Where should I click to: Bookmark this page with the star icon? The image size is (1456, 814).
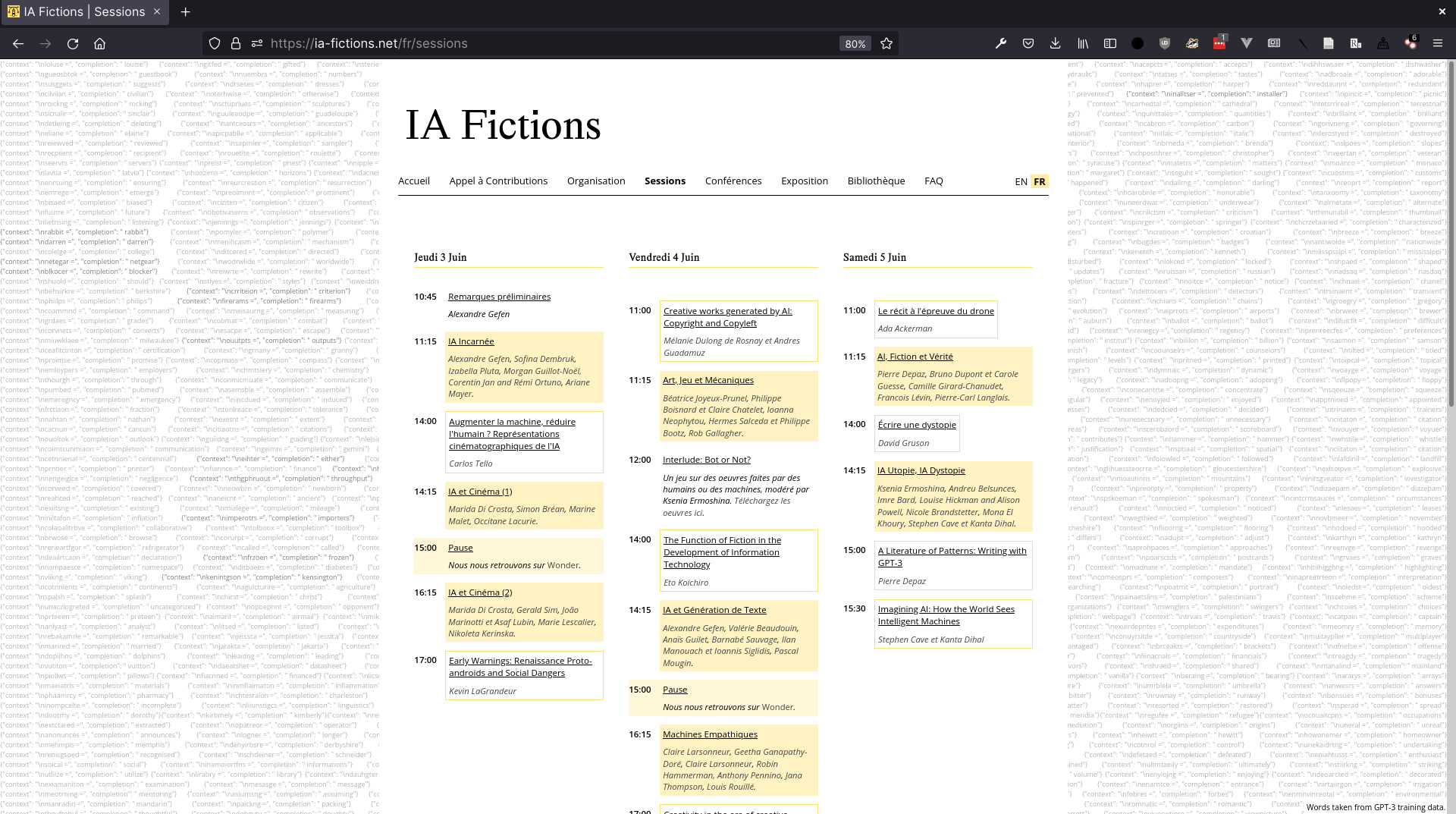(886, 43)
